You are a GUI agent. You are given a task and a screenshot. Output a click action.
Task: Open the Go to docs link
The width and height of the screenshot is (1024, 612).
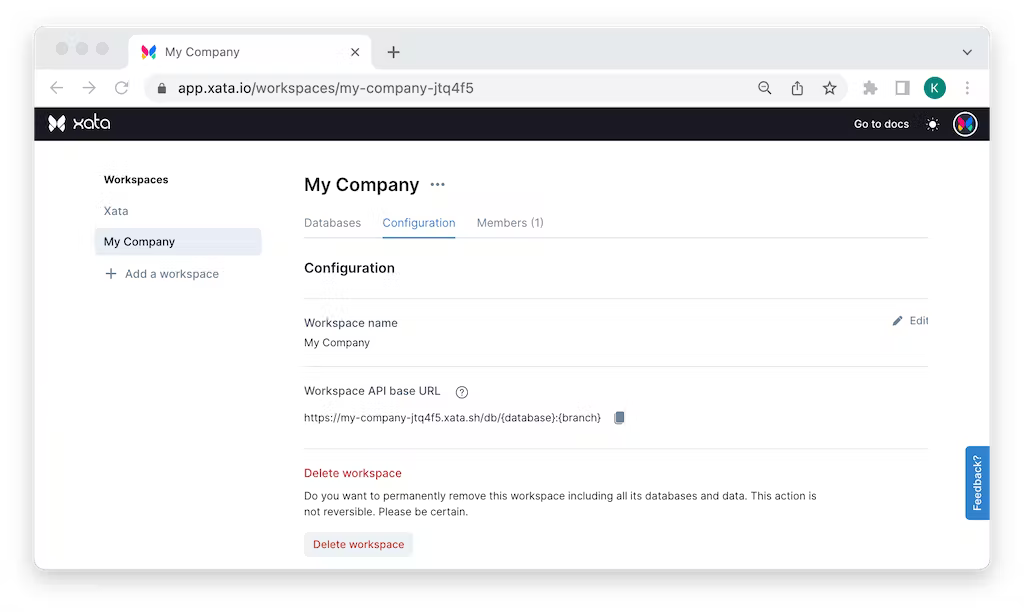tap(881, 124)
